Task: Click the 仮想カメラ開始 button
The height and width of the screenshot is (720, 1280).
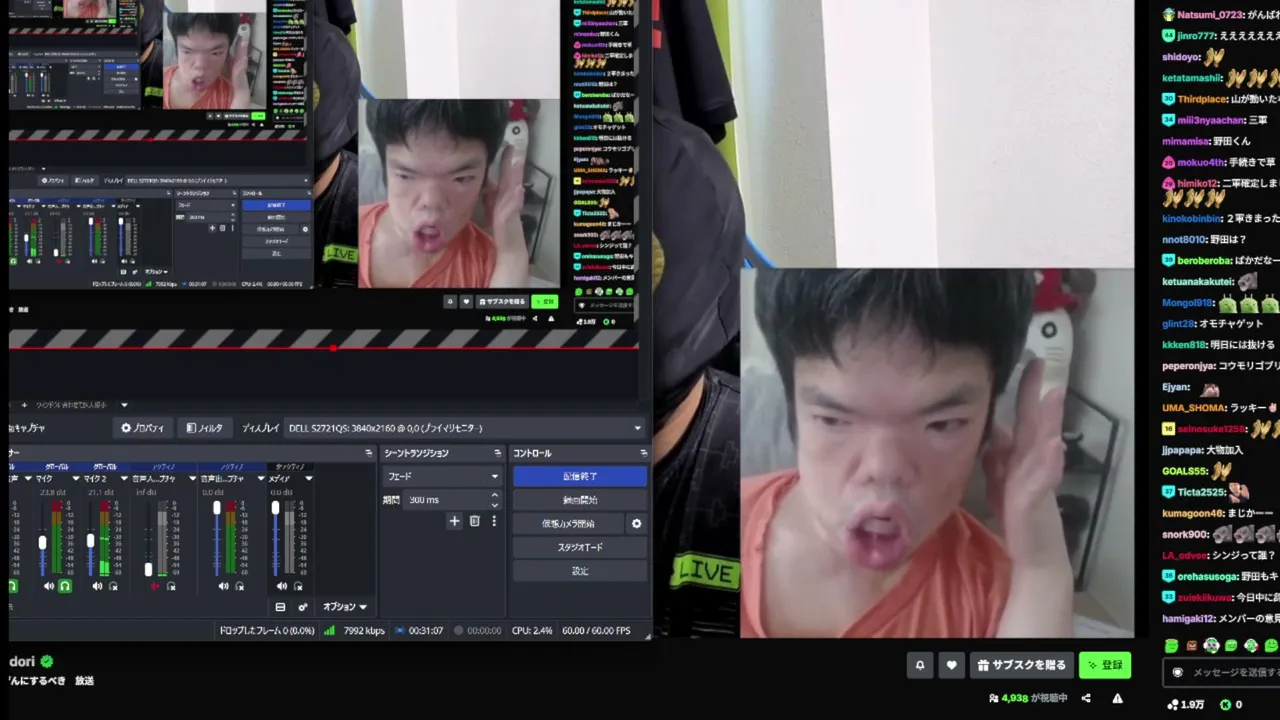Action: pyautogui.click(x=568, y=523)
